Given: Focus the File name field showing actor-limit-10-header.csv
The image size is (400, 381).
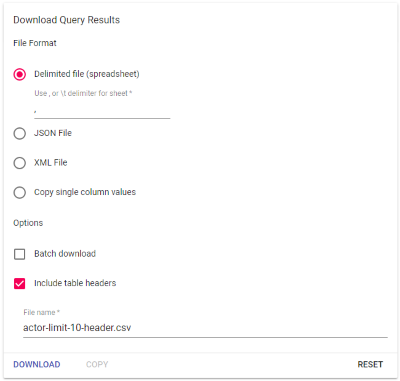Looking at the screenshot, I should (x=205, y=328).
